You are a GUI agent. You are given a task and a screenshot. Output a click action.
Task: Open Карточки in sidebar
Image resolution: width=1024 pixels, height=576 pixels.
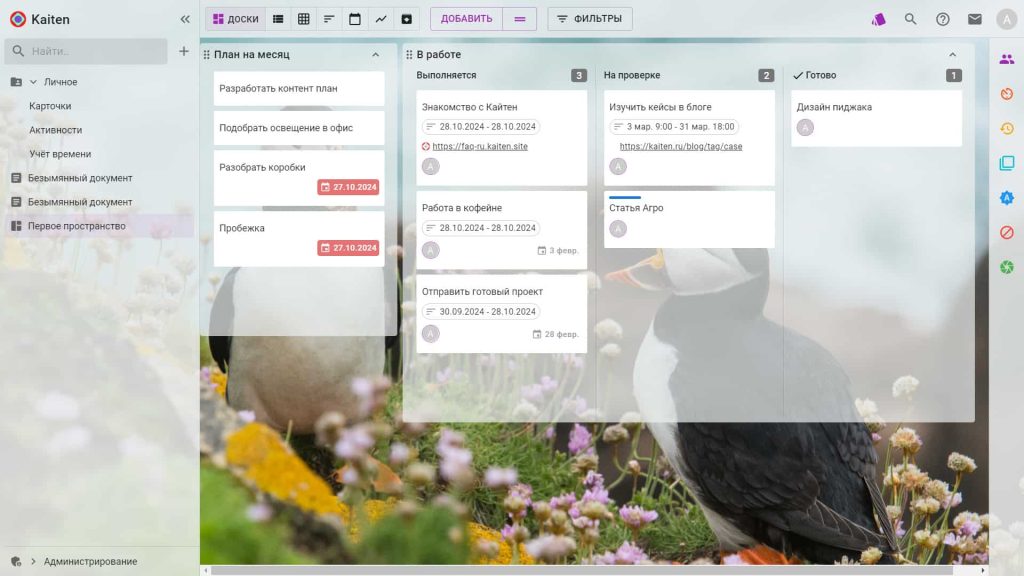pos(50,106)
